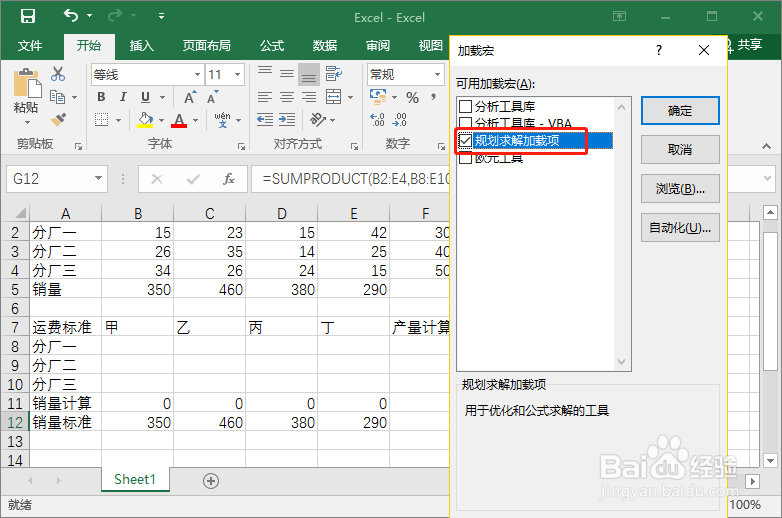Viewport: 782px width, 518px height.
Task: Open the Paste options dropdown arrow
Action: 27,122
